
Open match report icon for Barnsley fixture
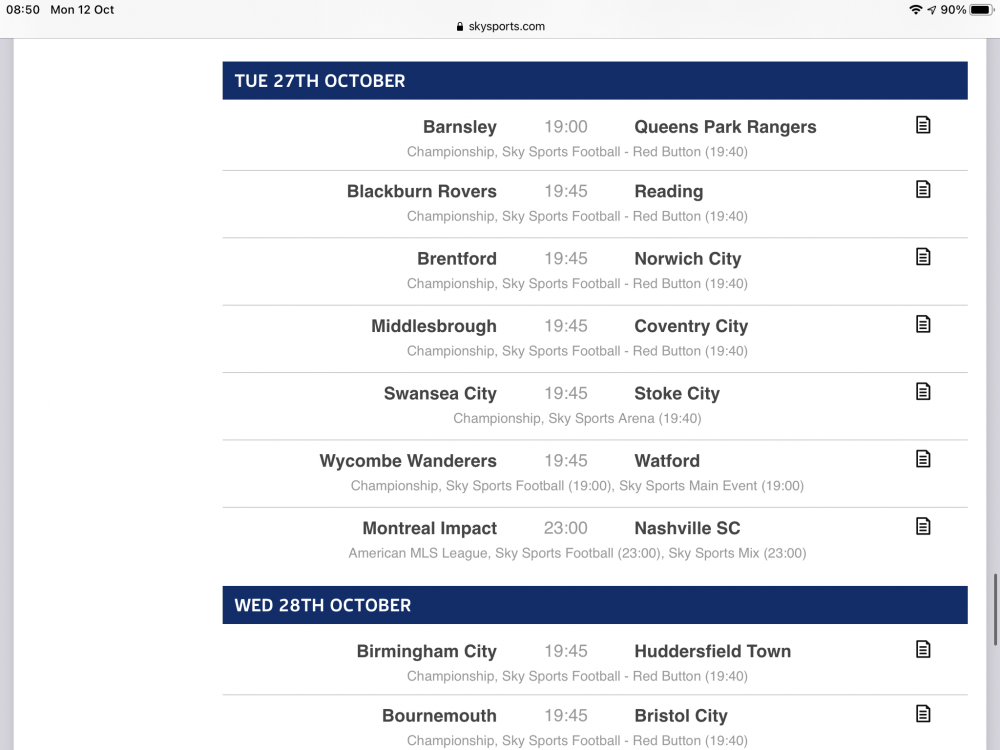click(x=923, y=125)
